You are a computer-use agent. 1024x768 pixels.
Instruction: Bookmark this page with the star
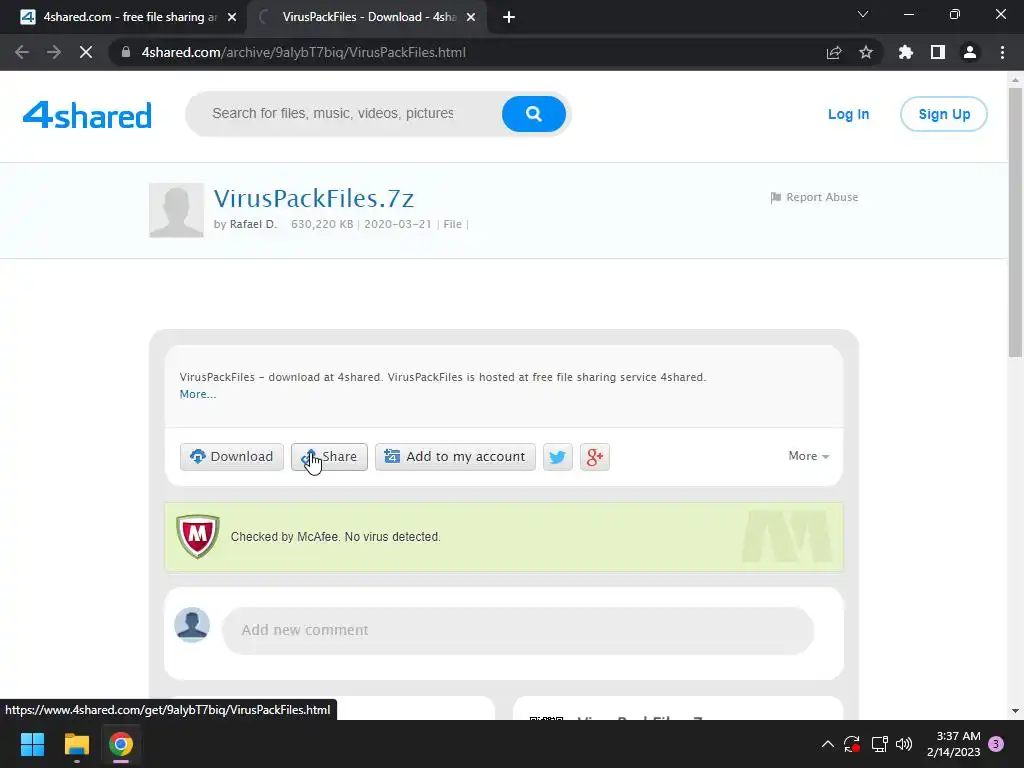click(x=865, y=52)
